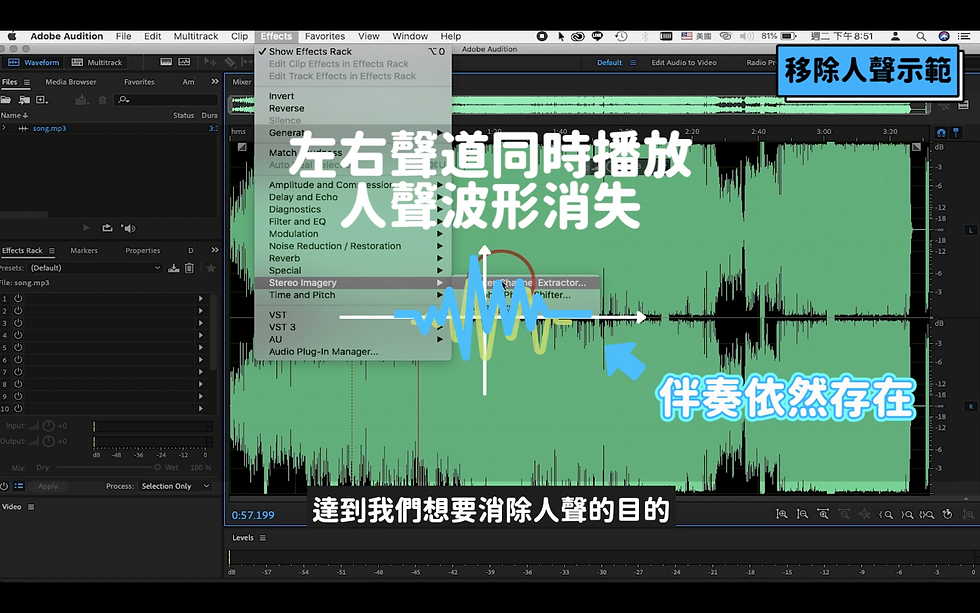Switch to Waveform view

33,62
